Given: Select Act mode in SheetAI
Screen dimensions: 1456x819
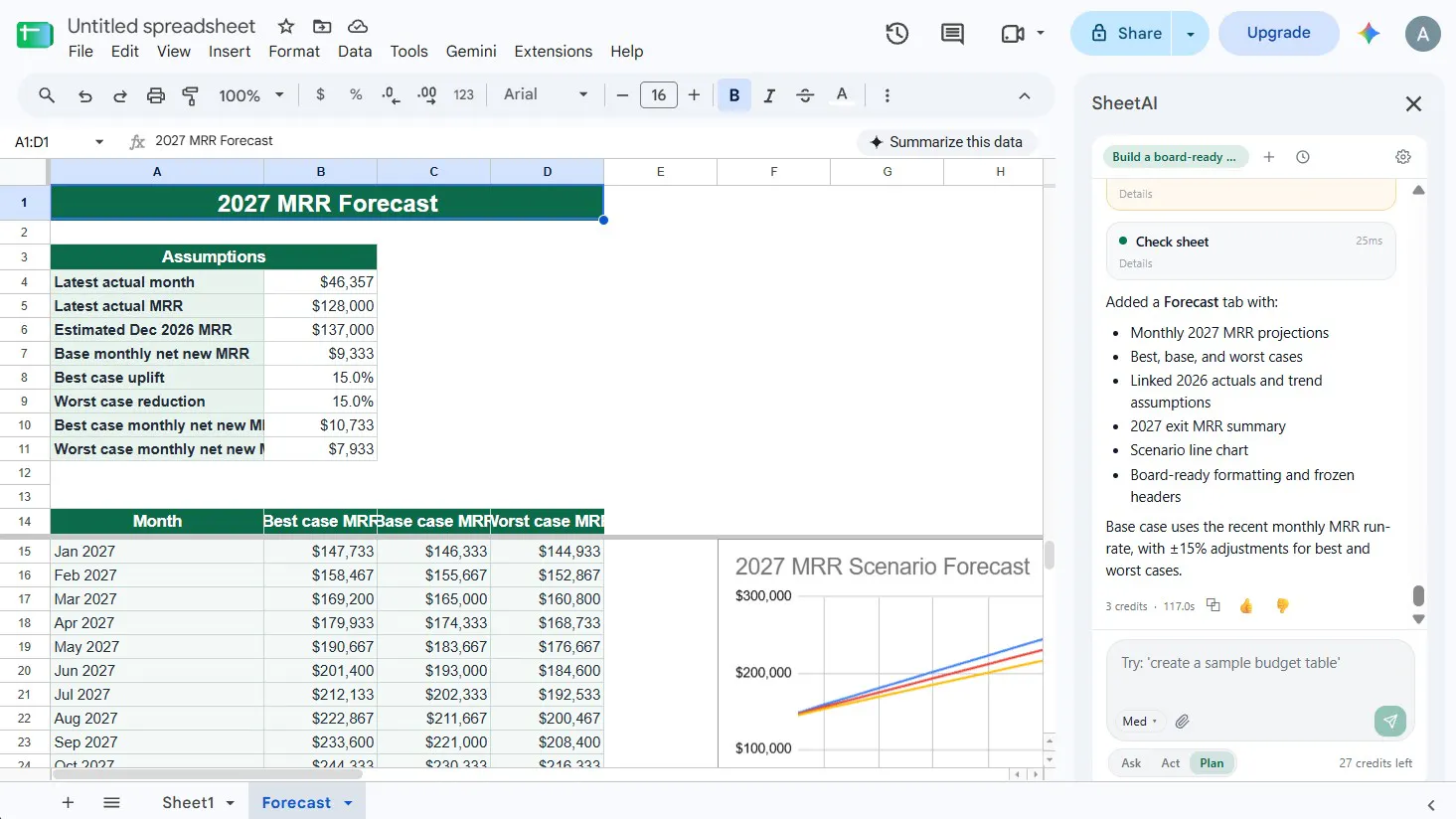Looking at the screenshot, I should tap(1171, 763).
